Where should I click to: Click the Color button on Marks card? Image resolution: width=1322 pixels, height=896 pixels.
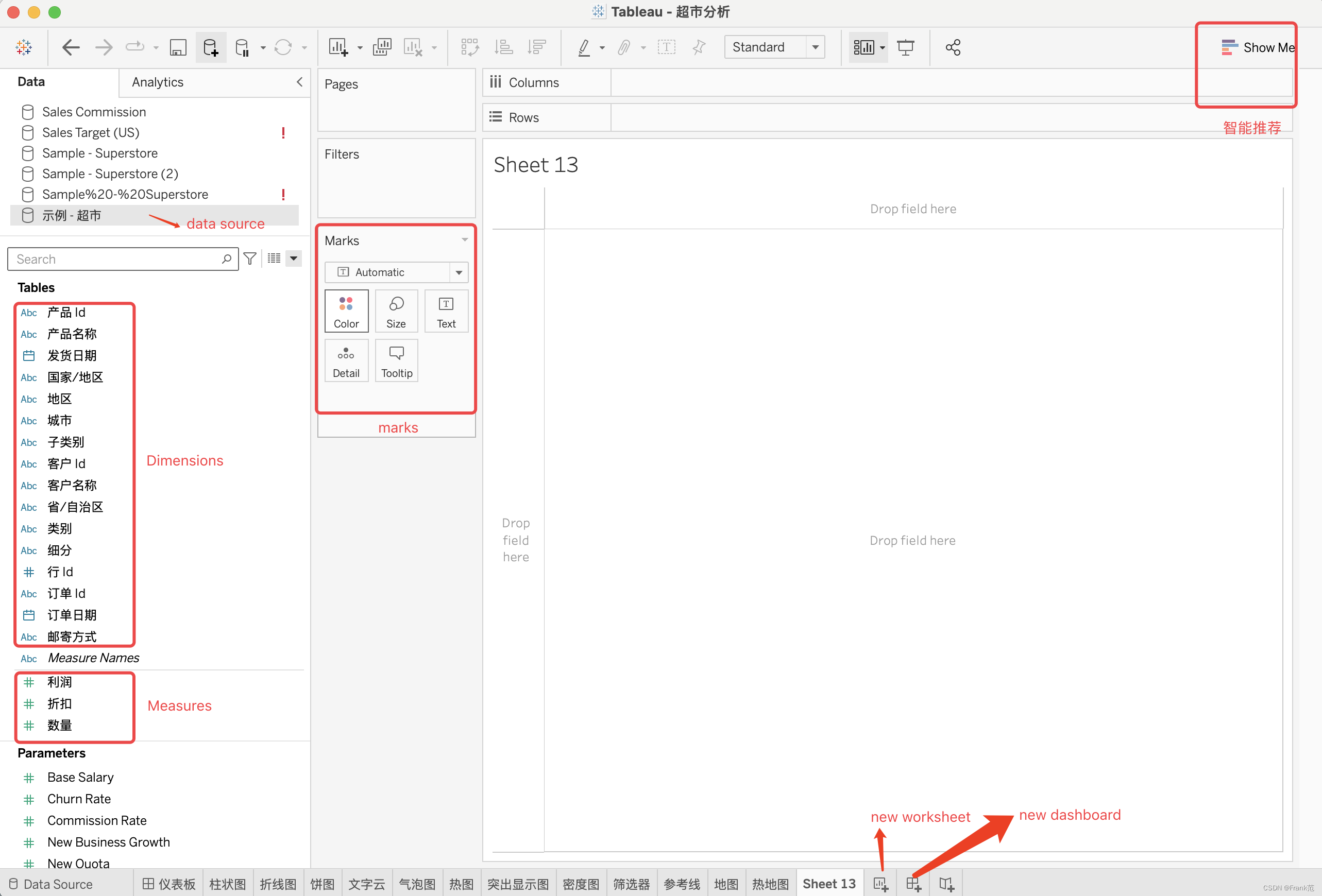click(x=346, y=311)
